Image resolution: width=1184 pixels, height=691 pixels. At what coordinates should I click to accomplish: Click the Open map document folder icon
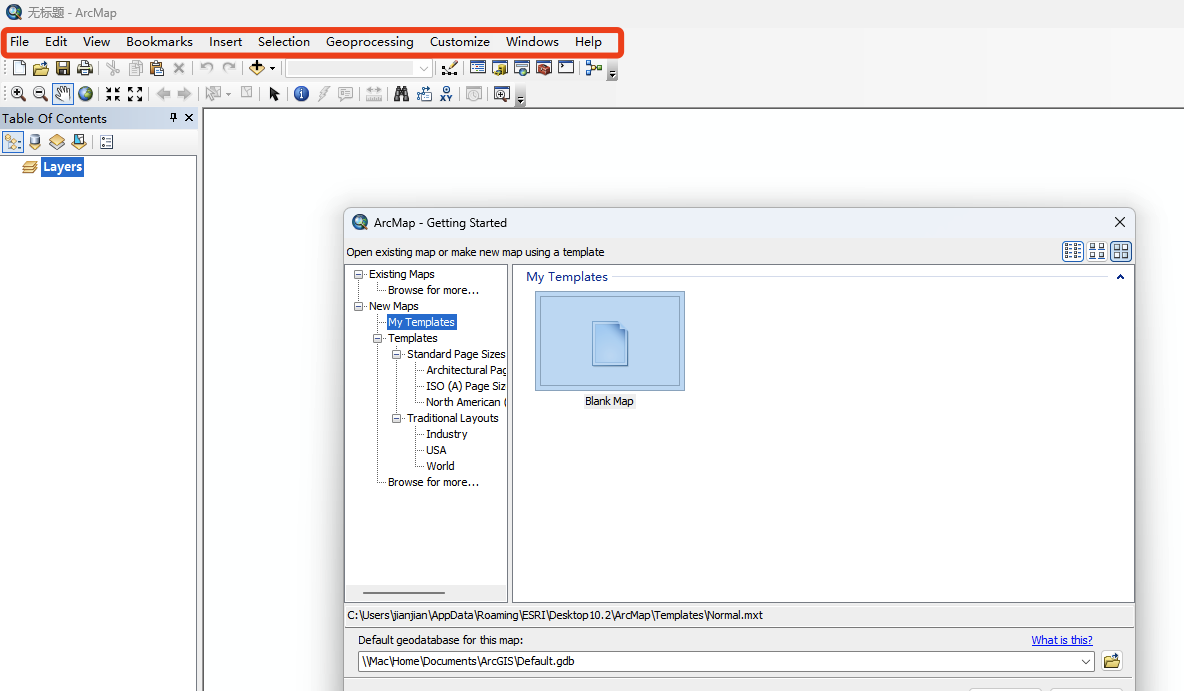(x=41, y=69)
